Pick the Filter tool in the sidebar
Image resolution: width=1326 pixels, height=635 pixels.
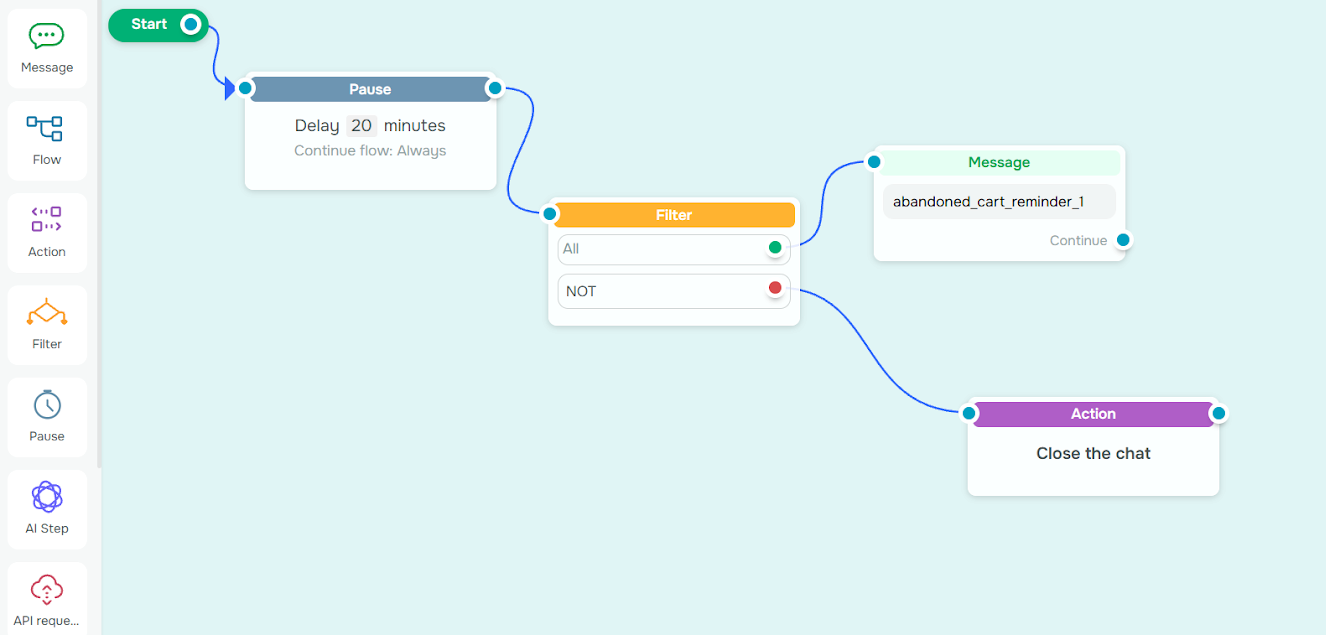pyautogui.click(x=46, y=324)
